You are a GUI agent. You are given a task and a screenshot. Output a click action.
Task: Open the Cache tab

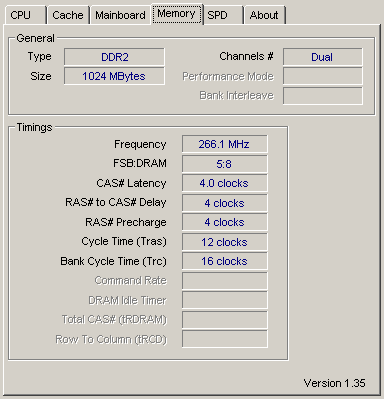pos(68,15)
